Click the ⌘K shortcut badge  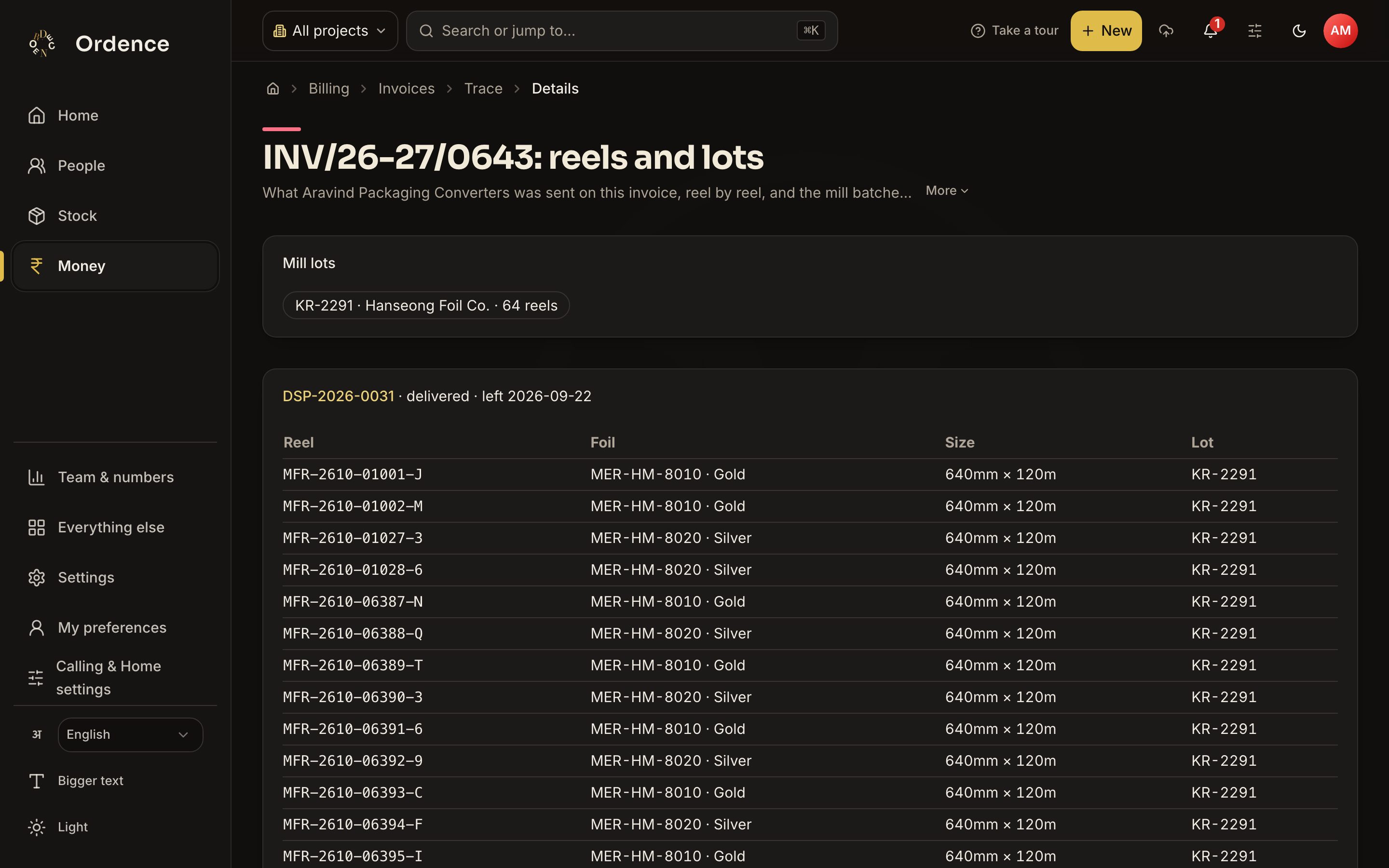810,30
